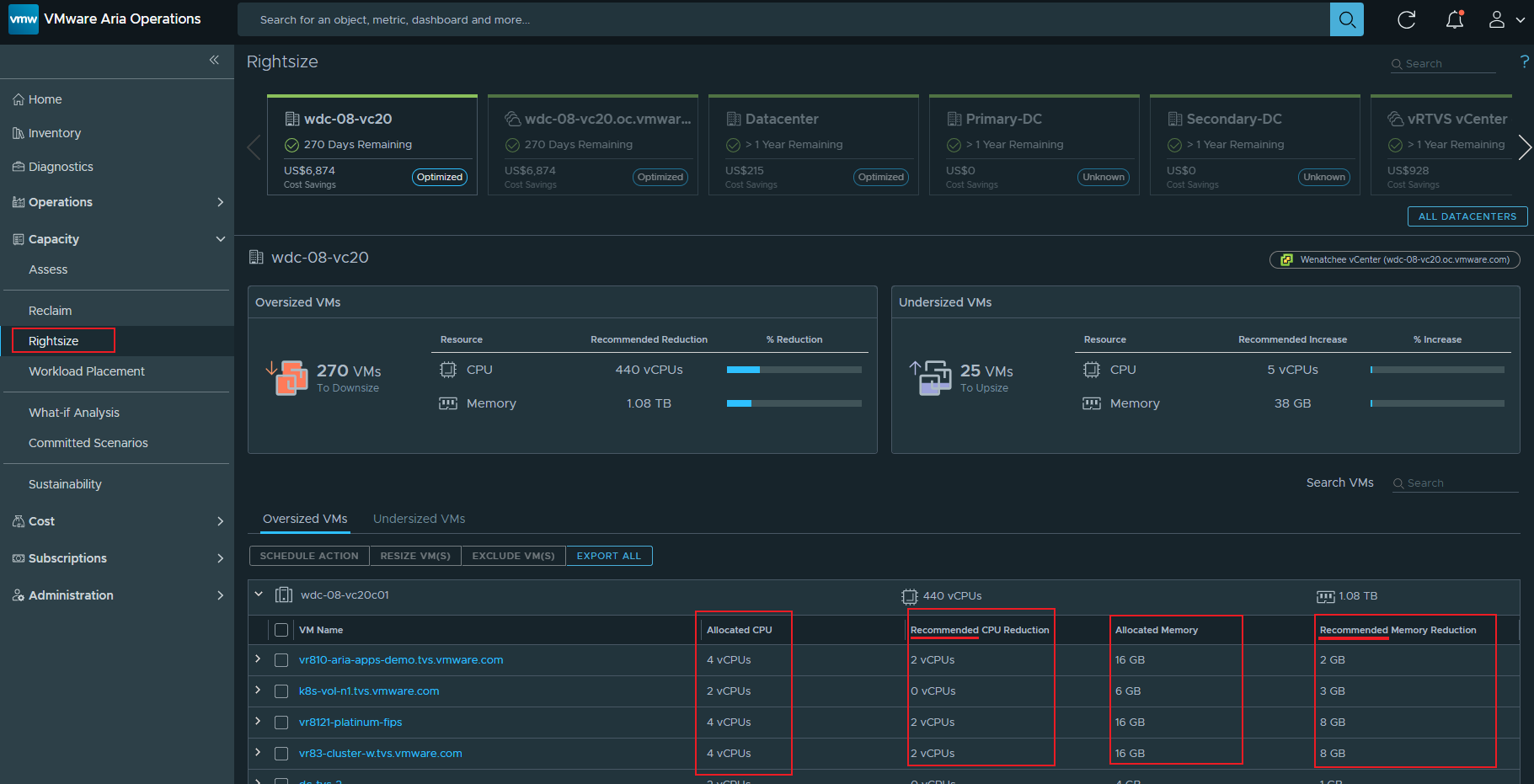Click the cluster icon beside wdc-08-vc20c01
The height and width of the screenshot is (784, 1534).
[x=284, y=595]
